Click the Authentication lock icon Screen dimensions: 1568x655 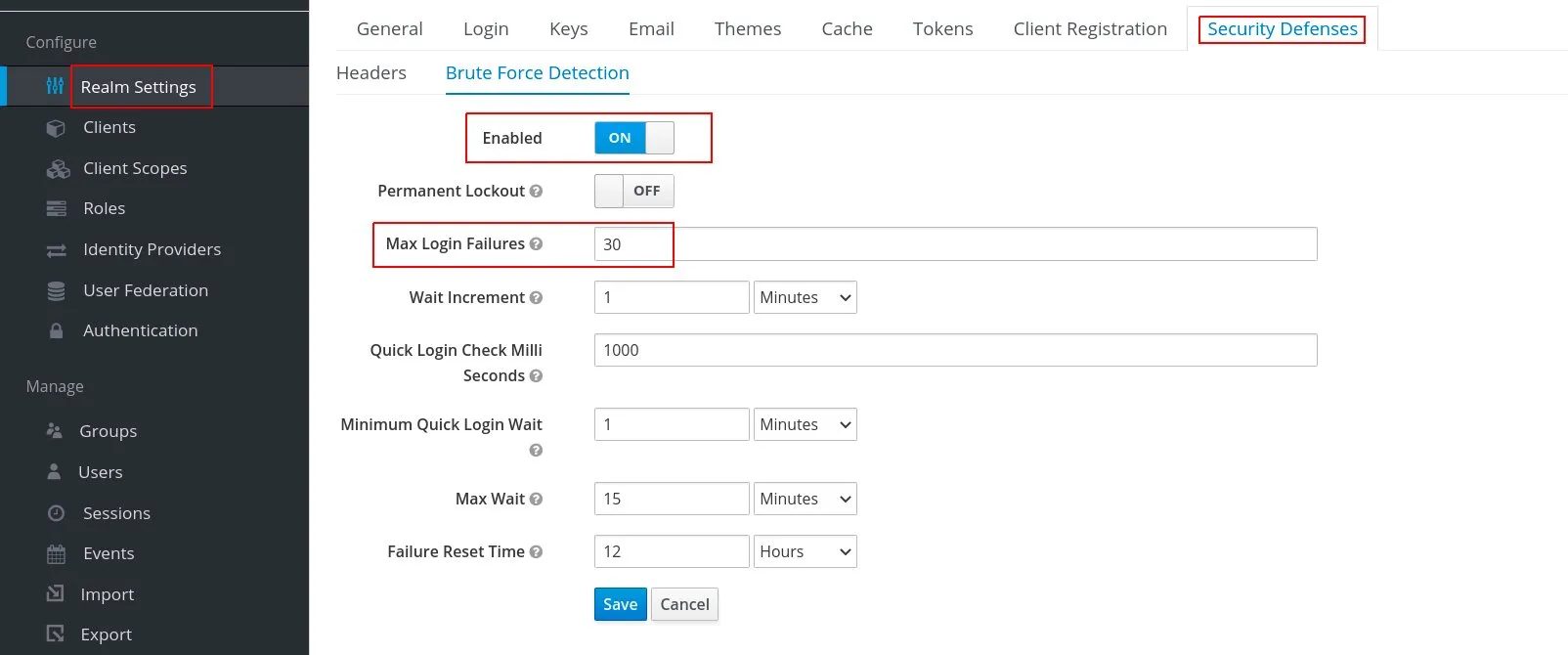click(57, 331)
